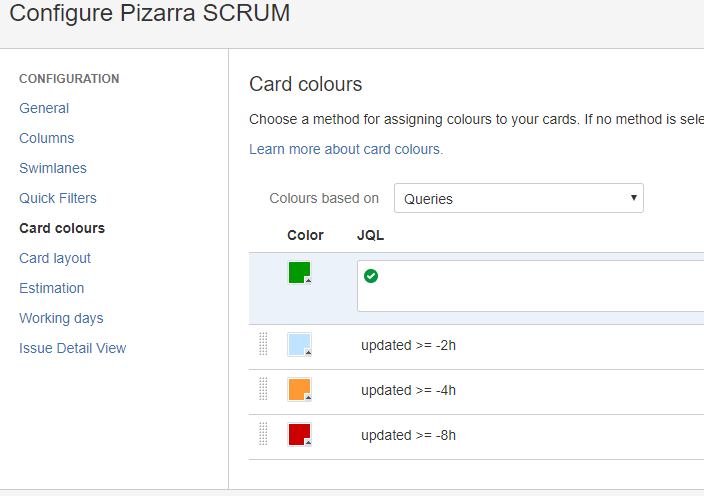
Task: Click the green JQL valid checkmark icon
Action: click(x=371, y=276)
